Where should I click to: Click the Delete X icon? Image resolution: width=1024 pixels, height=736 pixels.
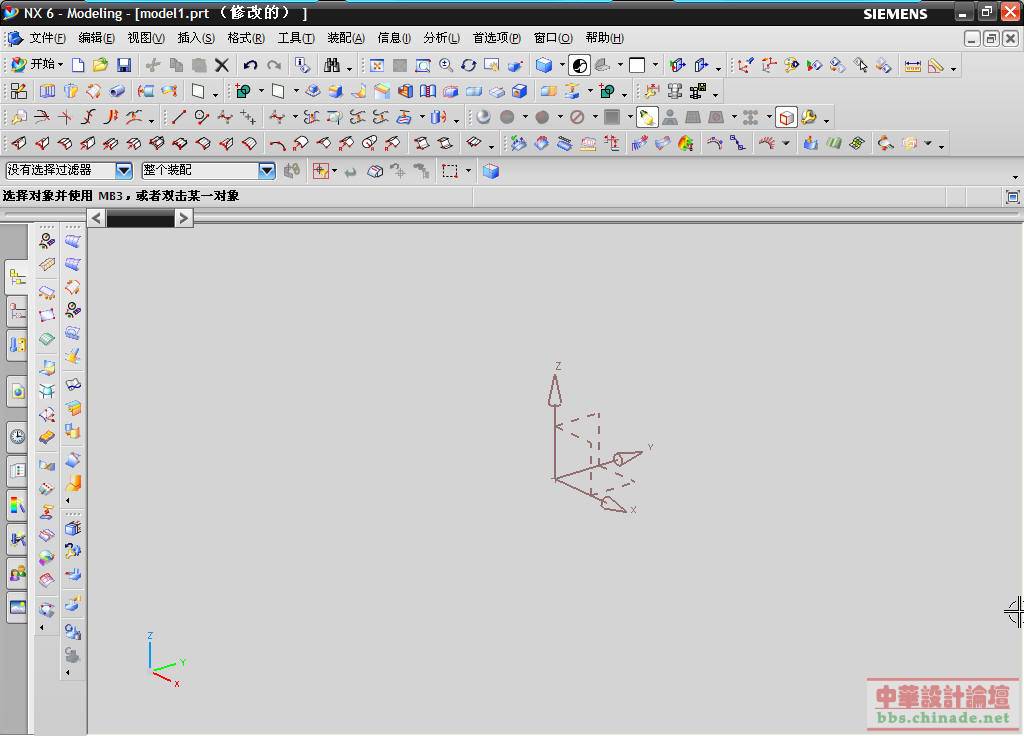(222, 65)
